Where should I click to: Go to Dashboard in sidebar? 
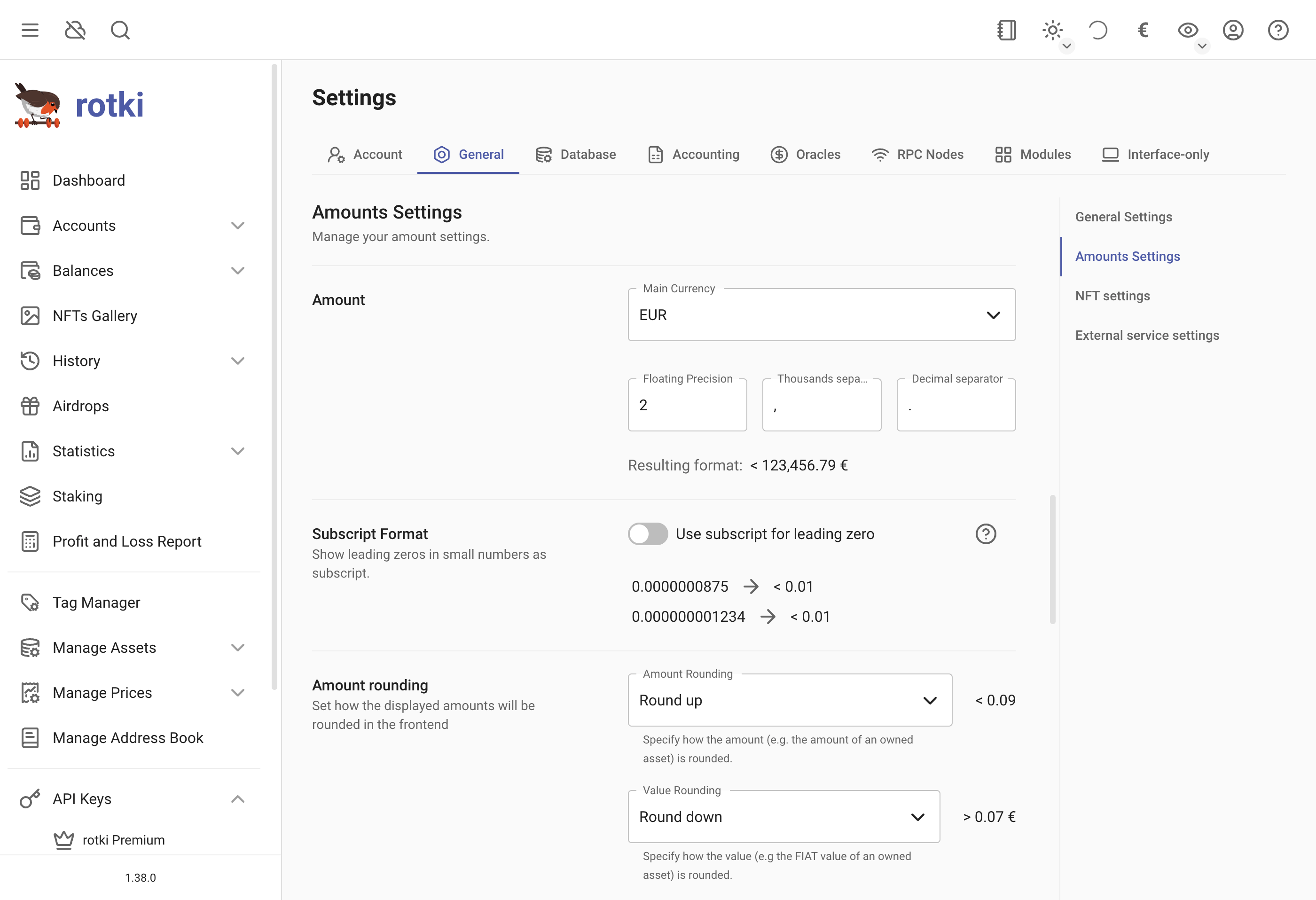tap(134, 180)
